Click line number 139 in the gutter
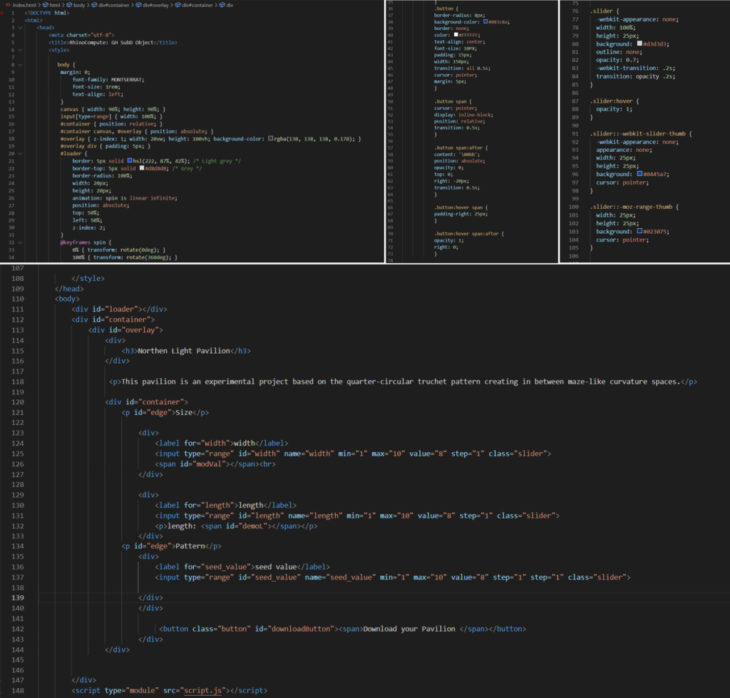730x698 pixels. pos(18,596)
